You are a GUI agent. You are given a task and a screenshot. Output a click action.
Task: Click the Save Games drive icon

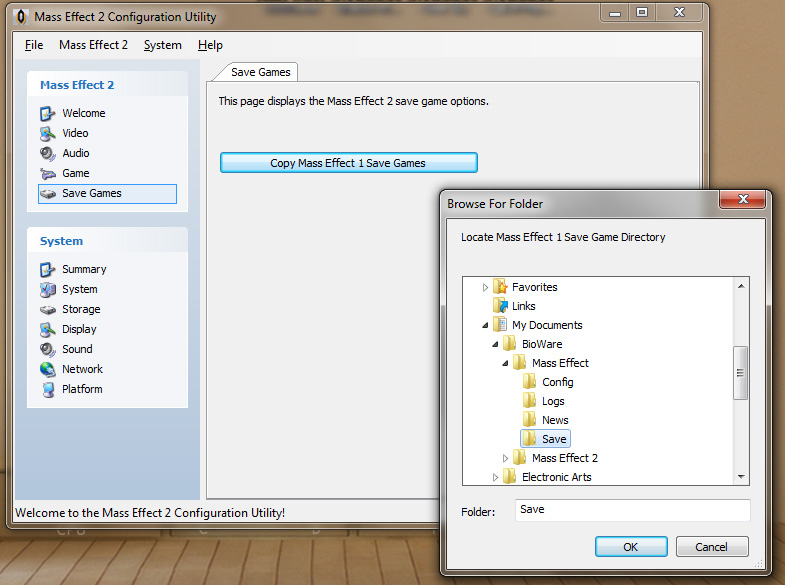pyautogui.click(x=48, y=194)
